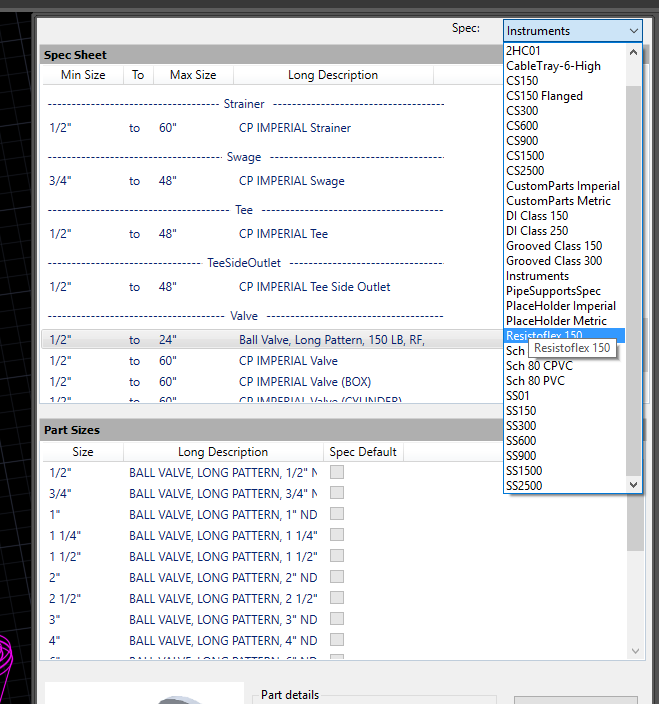Click the Spec Default column header

tap(363, 452)
